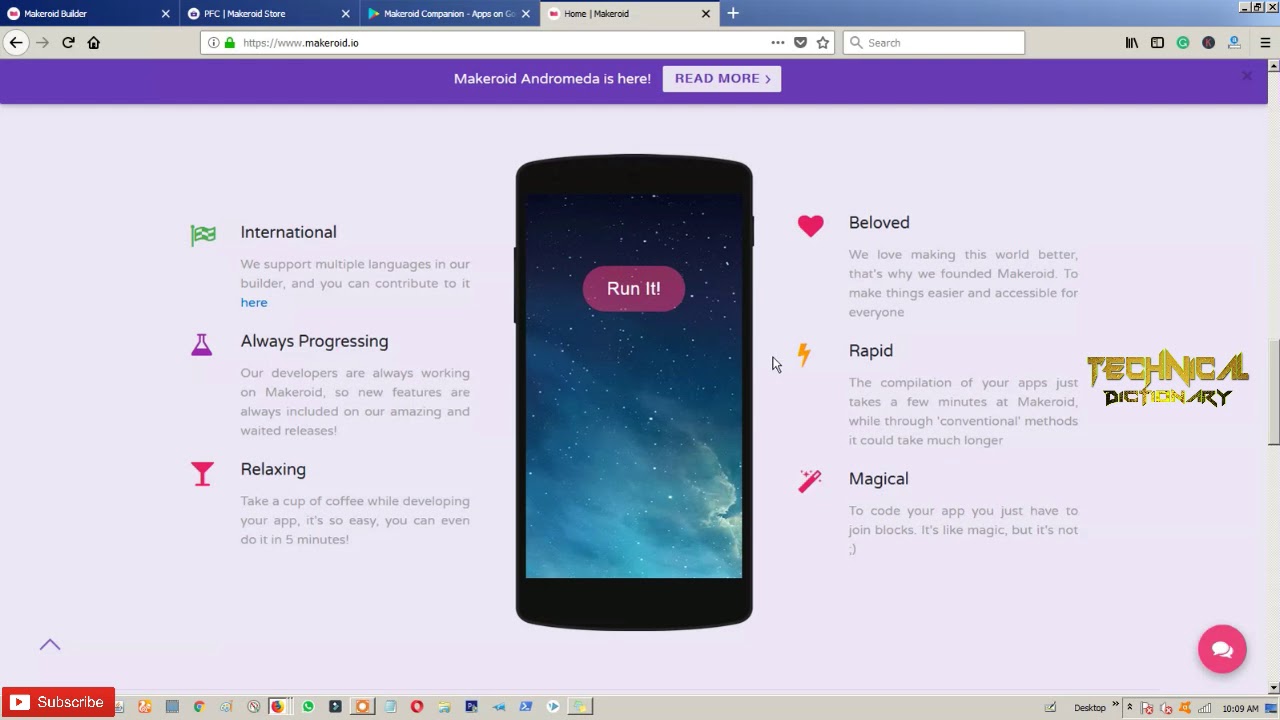Screen dimensions: 1280x720
Task: Expand the Desktop toolbar double chevron
Action: (1115, 704)
